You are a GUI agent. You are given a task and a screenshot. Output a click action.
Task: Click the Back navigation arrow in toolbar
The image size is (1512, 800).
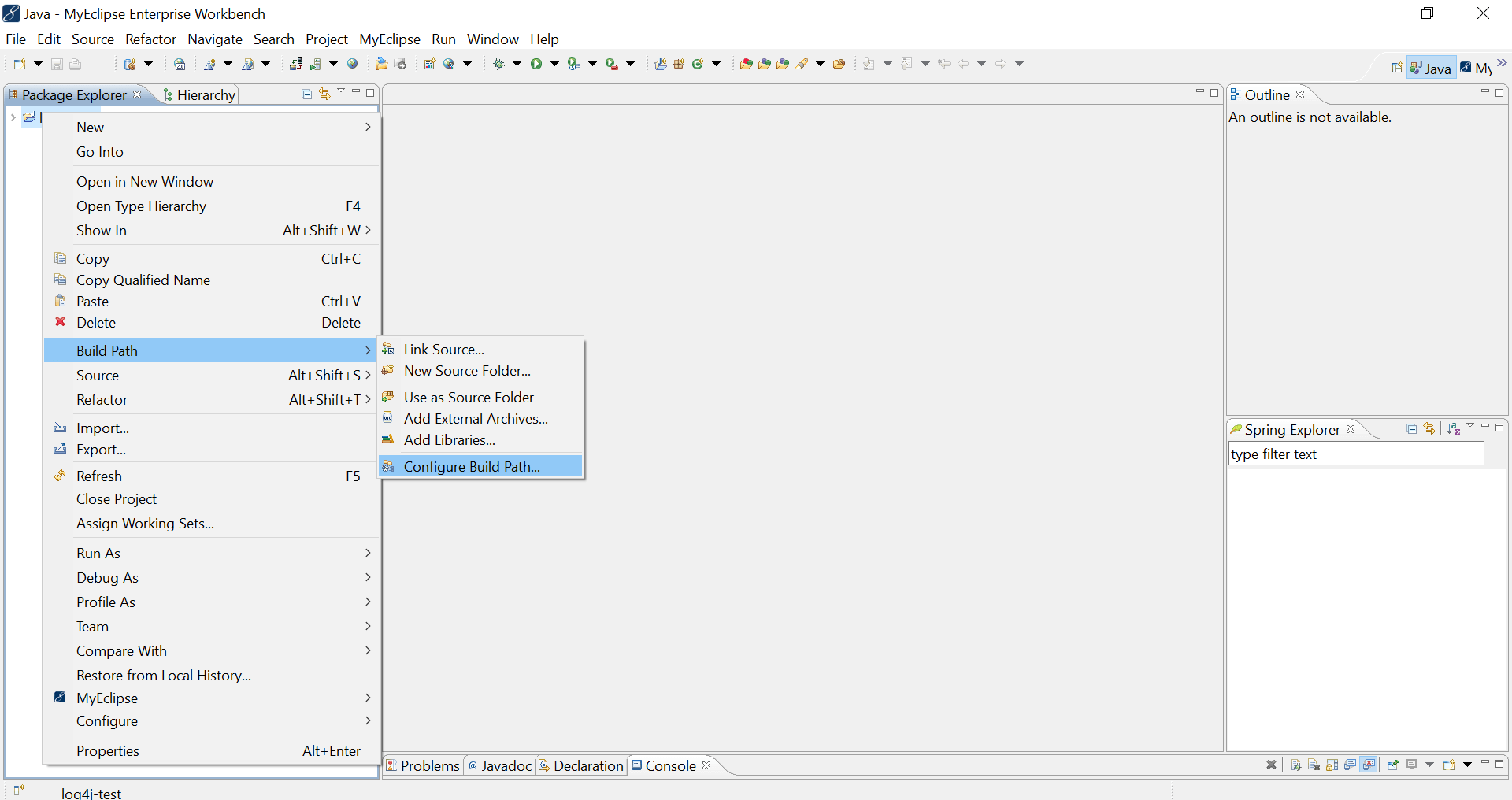[x=963, y=64]
